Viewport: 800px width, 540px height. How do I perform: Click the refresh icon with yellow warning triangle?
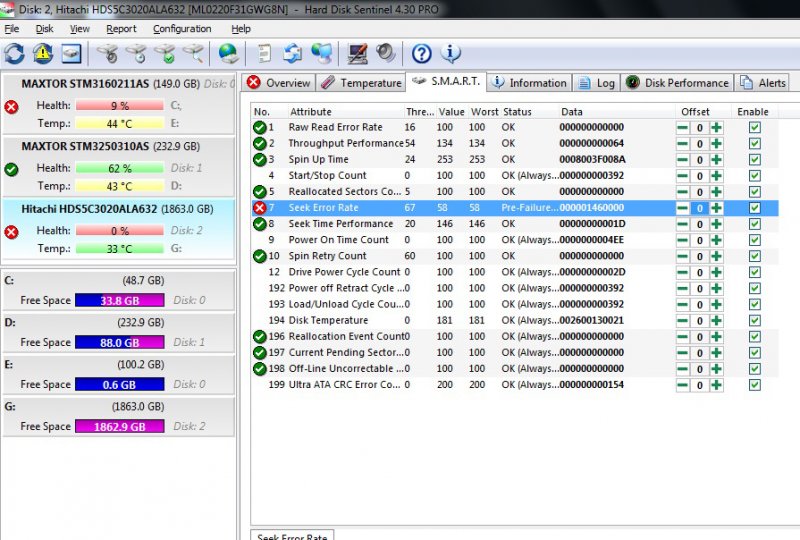pyautogui.click(x=43, y=53)
